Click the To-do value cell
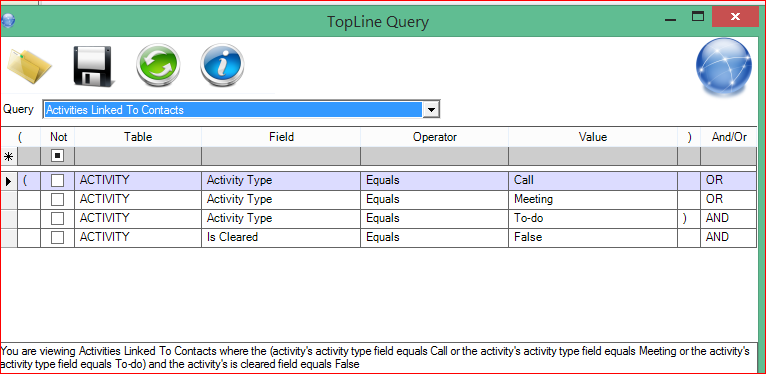Viewport: 766px width, 374px height. click(x=593, y=218)
